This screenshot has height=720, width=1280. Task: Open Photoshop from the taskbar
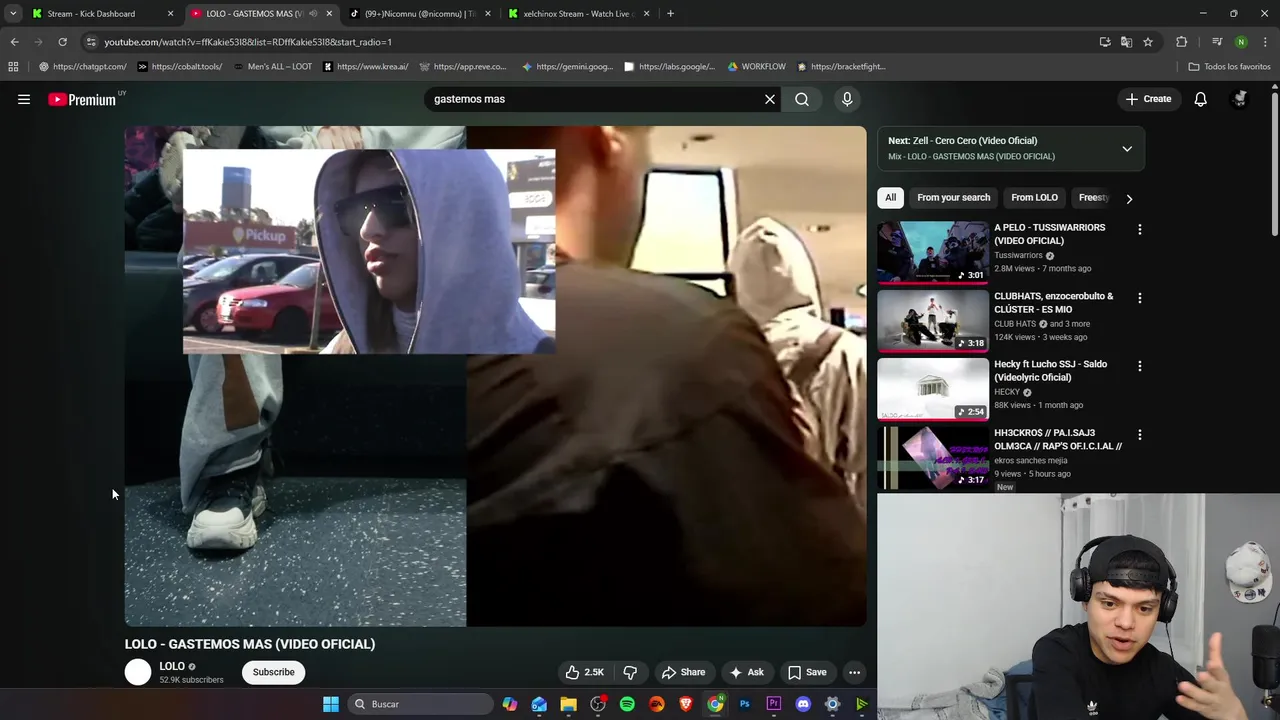pyautogui.click(x=744, y=704)
